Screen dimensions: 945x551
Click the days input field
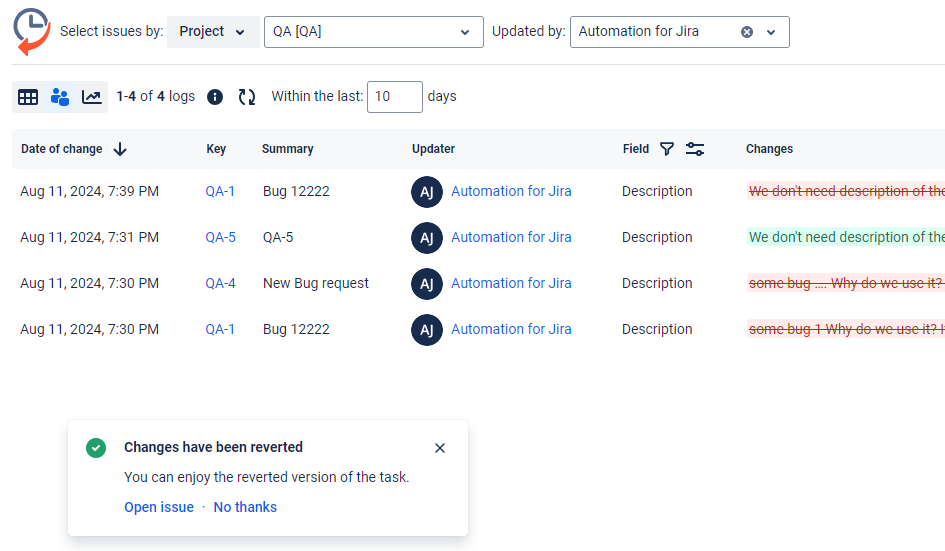(394, 97)
